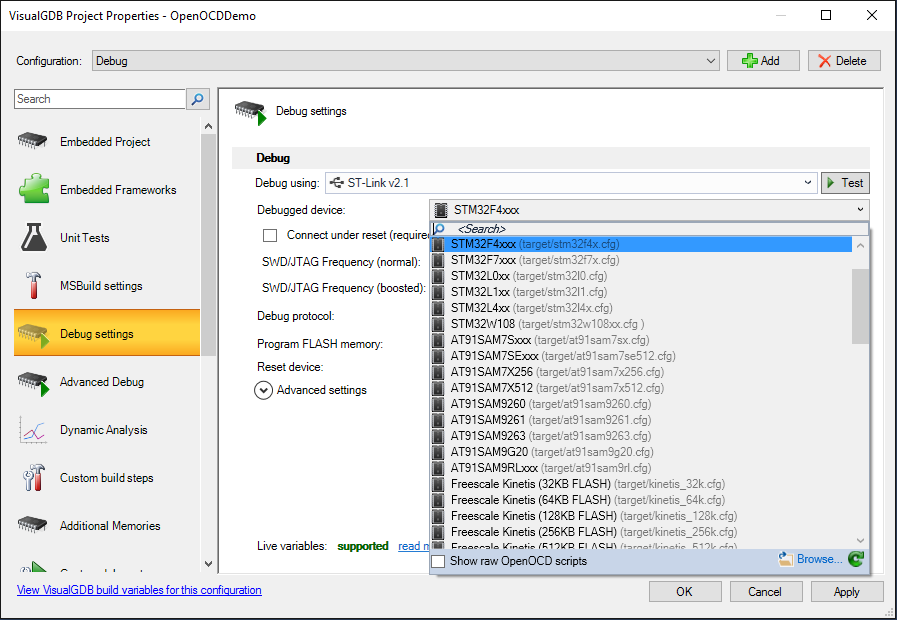Select AT91SAM9263 device entry

tap(641, 436)
